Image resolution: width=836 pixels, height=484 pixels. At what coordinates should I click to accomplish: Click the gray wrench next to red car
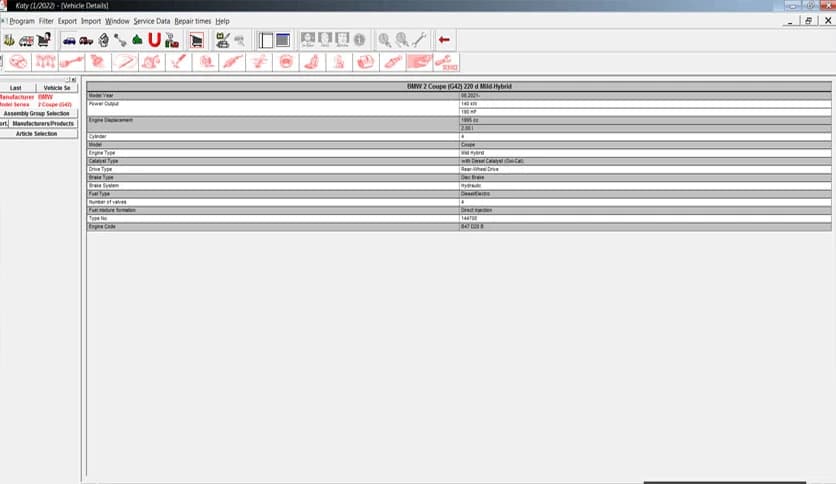point(120,40)
